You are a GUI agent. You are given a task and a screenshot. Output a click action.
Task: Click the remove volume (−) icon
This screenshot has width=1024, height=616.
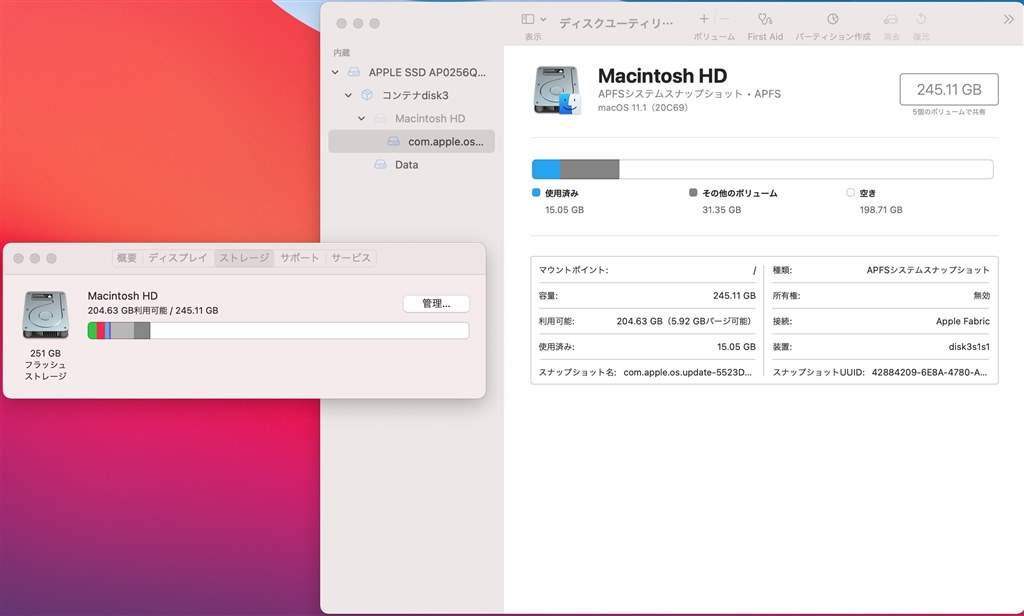[x=723, y=17]
